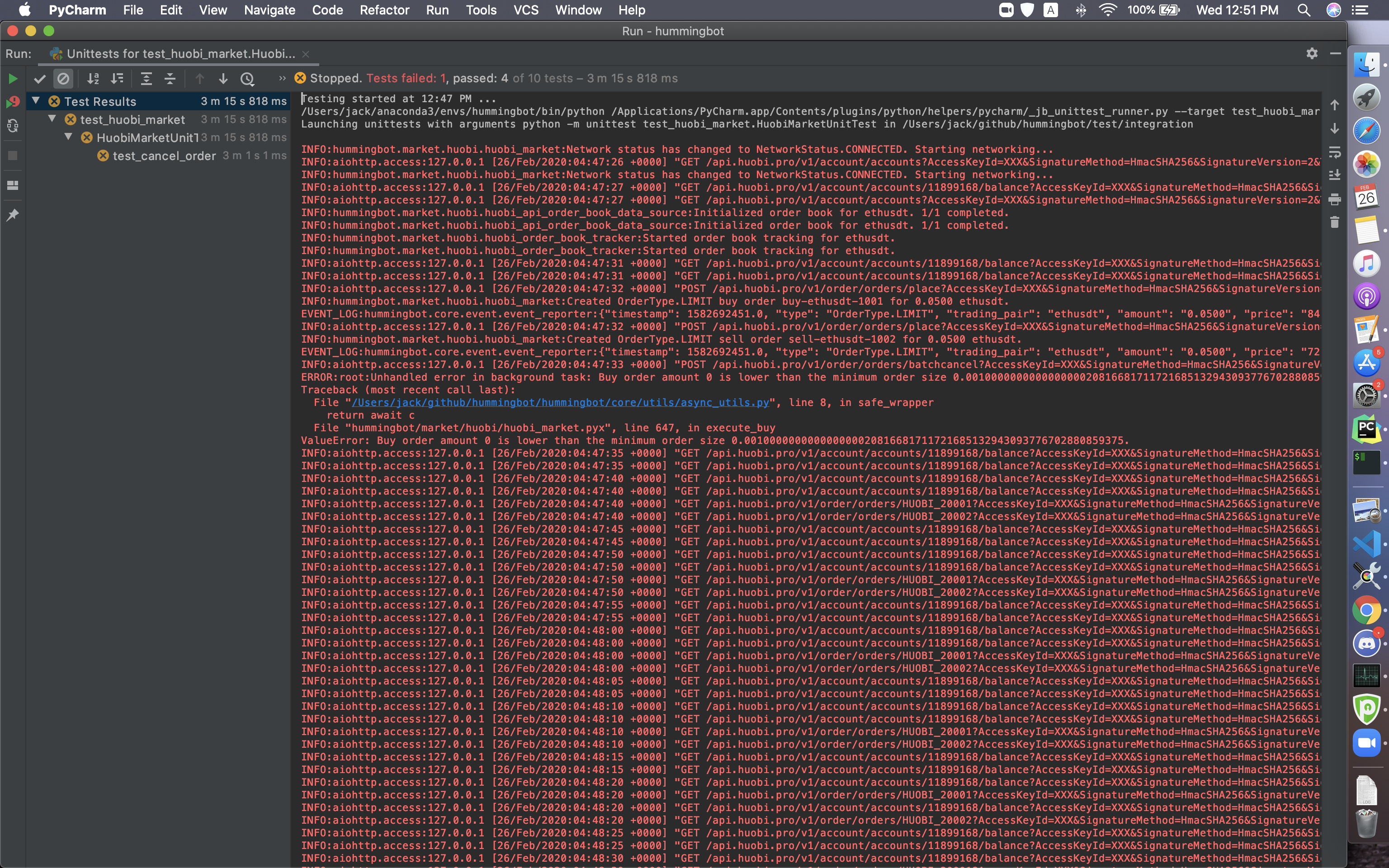Pin the Run tab
The height and width of the screenshot is (868, 1389).
click(13, 215)
